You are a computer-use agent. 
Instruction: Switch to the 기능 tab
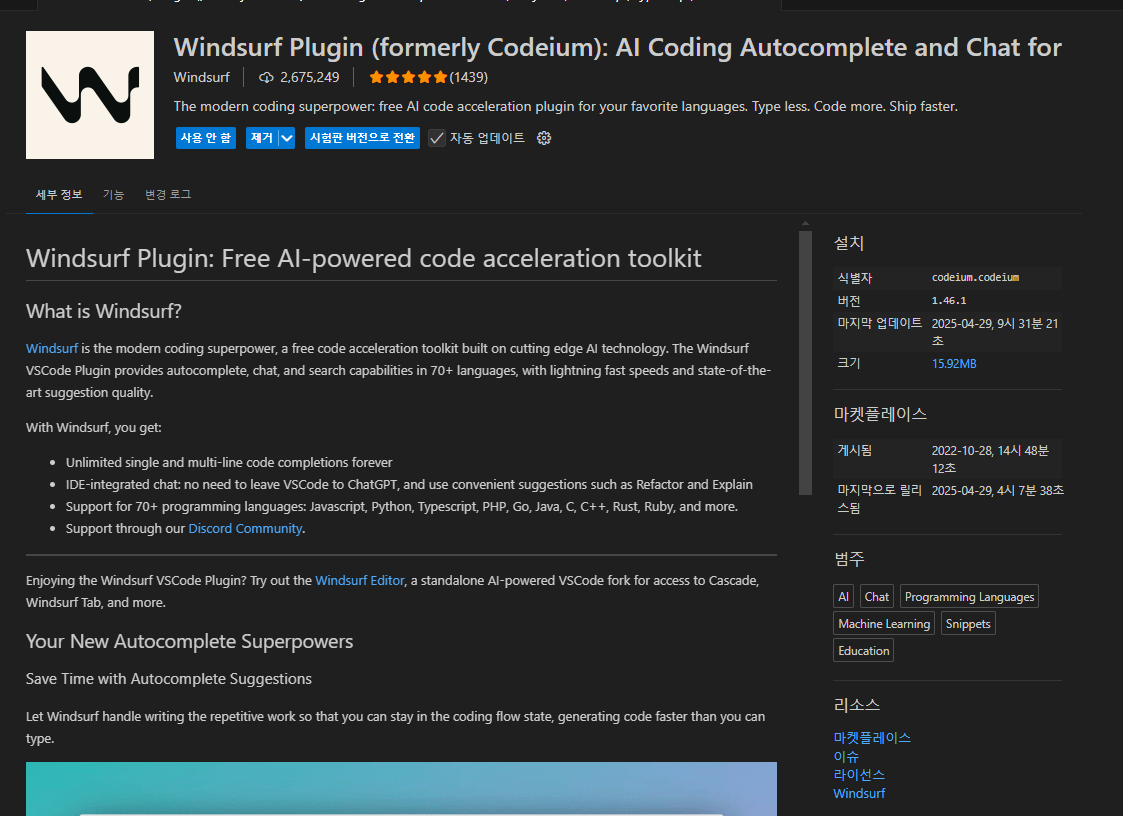113,195
